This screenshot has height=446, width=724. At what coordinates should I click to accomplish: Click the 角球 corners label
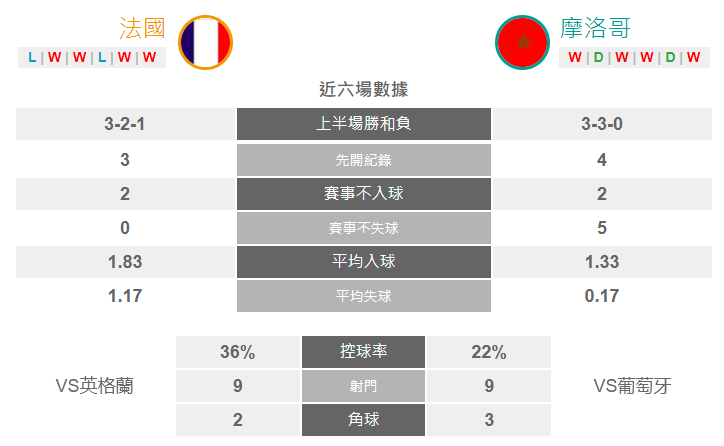pos(363,420)
